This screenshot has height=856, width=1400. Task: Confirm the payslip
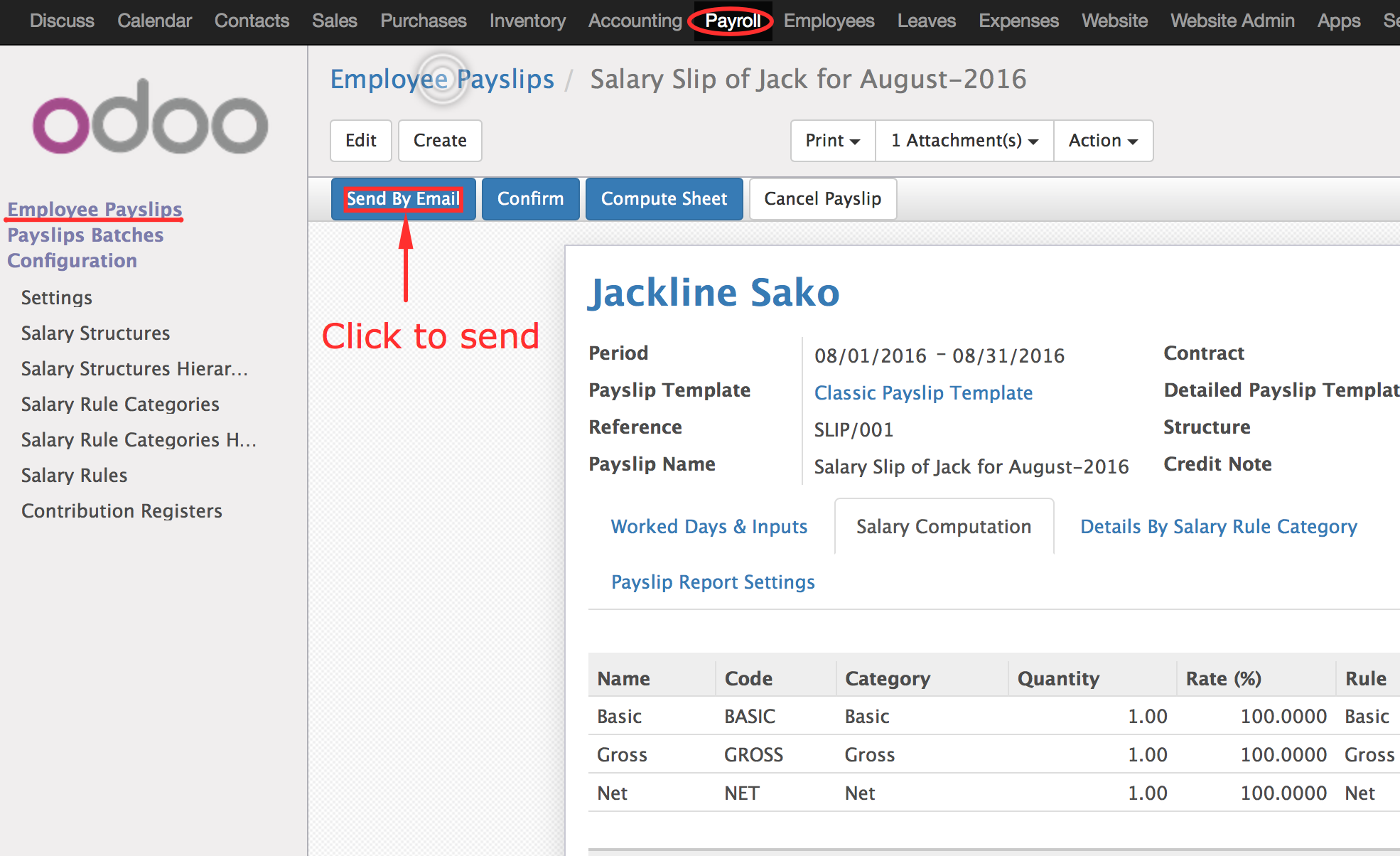coord(530,199)
